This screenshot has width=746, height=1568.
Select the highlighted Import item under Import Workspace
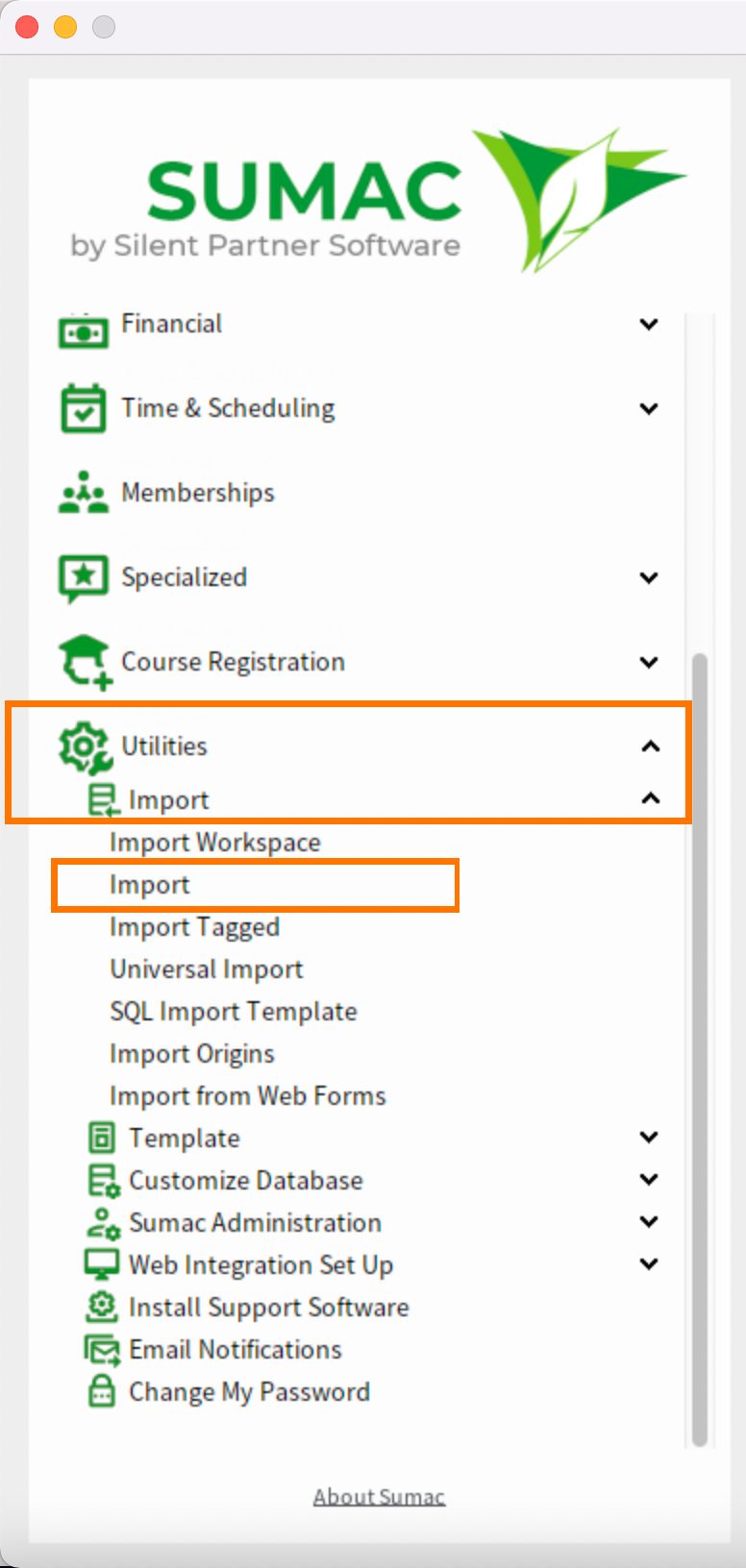coord(149,885)
